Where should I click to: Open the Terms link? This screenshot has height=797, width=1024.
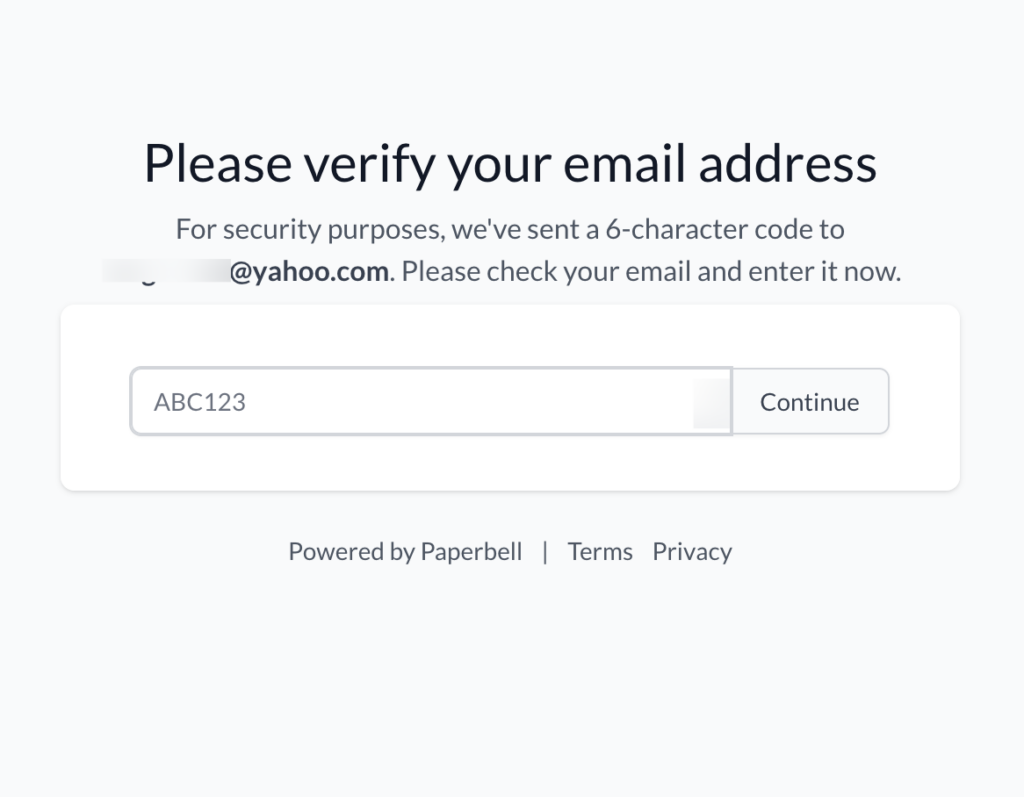pyautogui.click(x=600, y=552)
